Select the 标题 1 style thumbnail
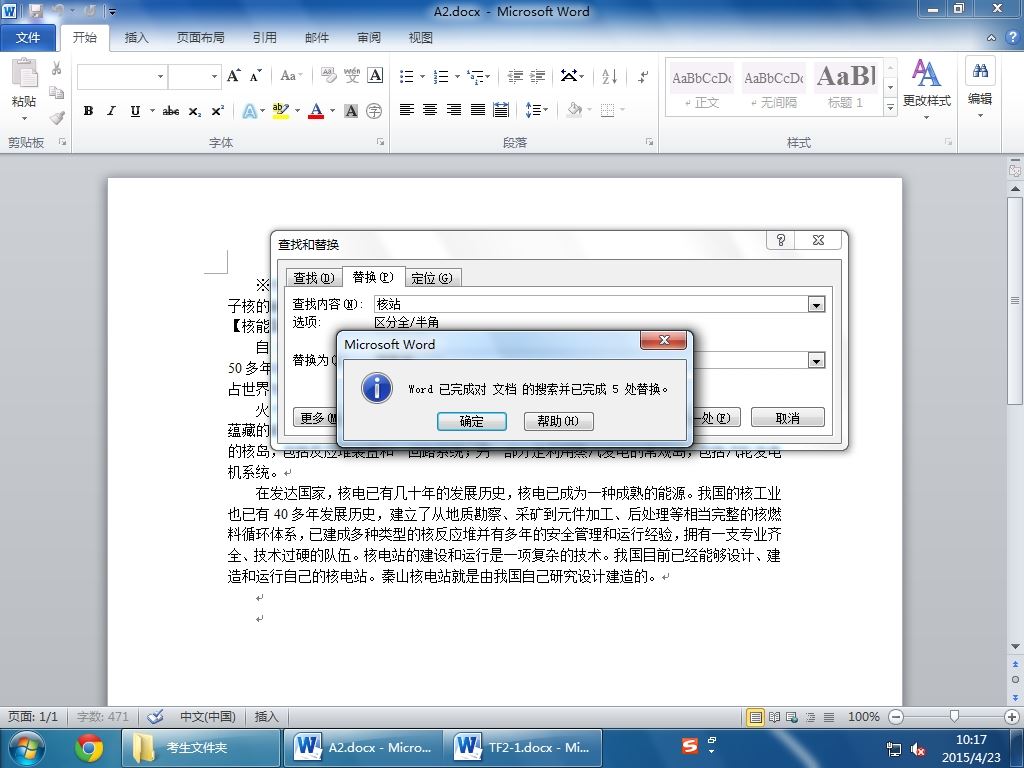1024x768 pixels. [845, 88]
